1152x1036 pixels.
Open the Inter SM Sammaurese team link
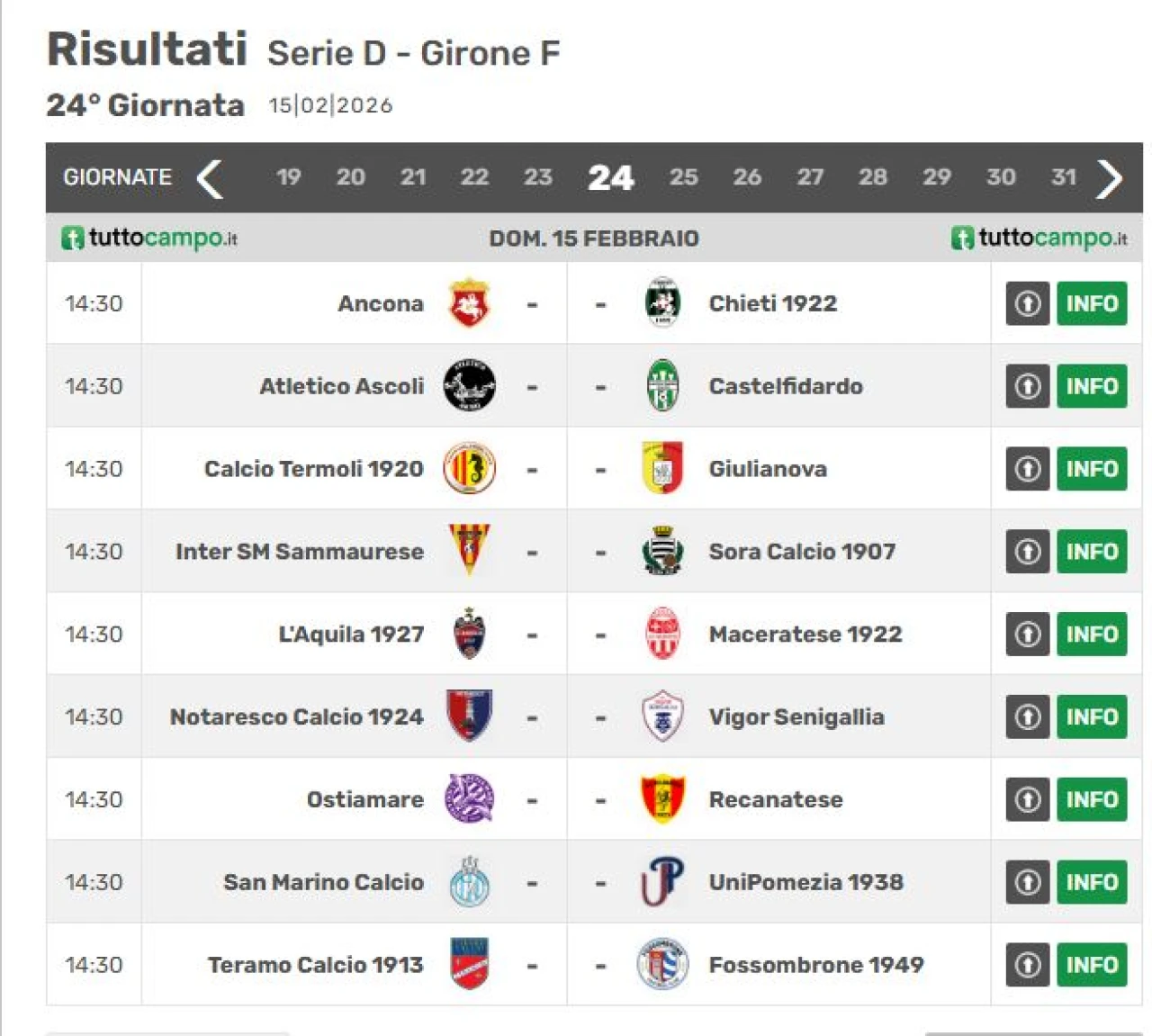[x=300, y=552]
